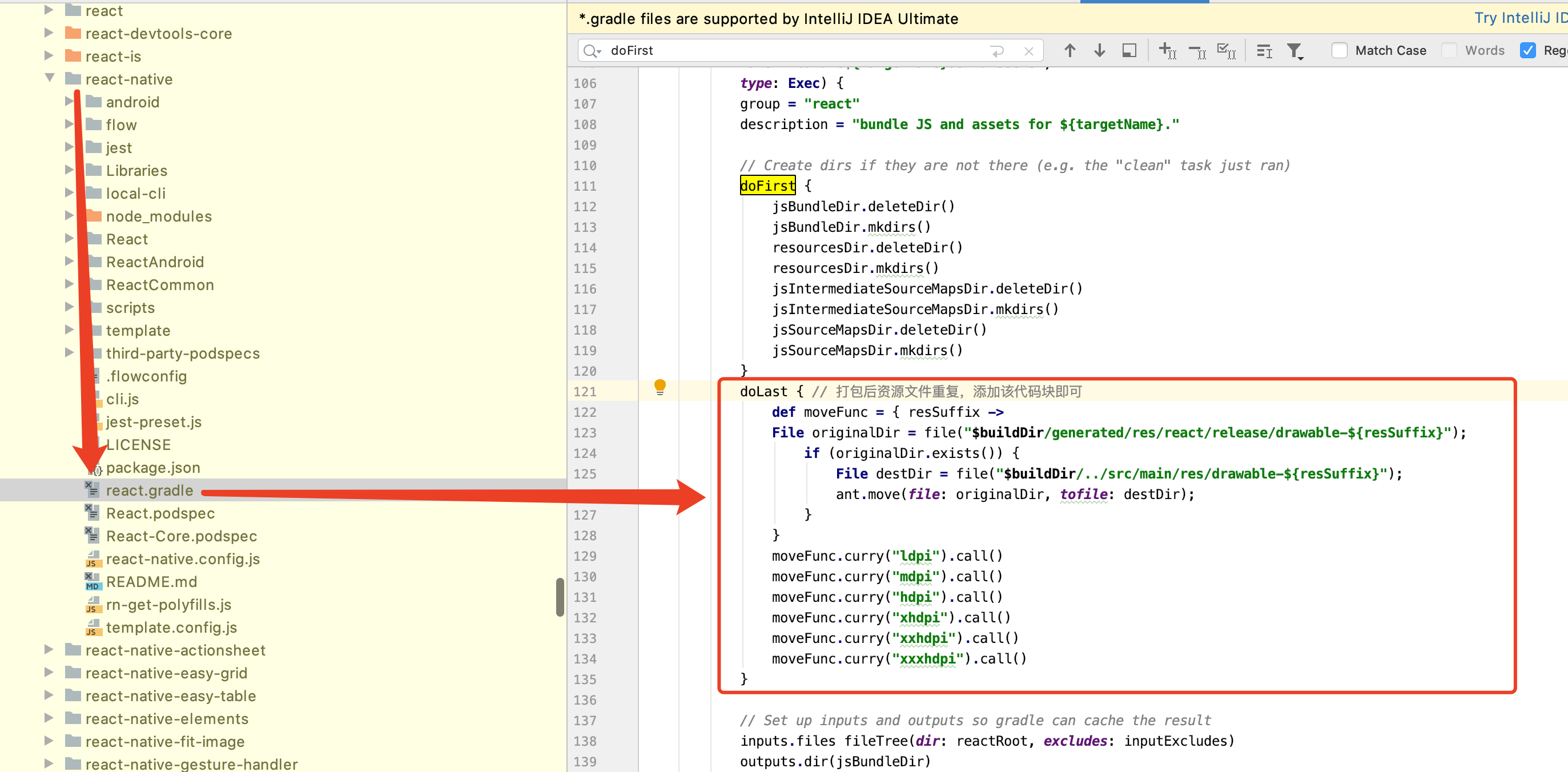Viewport: 1568px width, 772px height.
Task: Click the intention lightbulb on line 121
Action: 660,387
